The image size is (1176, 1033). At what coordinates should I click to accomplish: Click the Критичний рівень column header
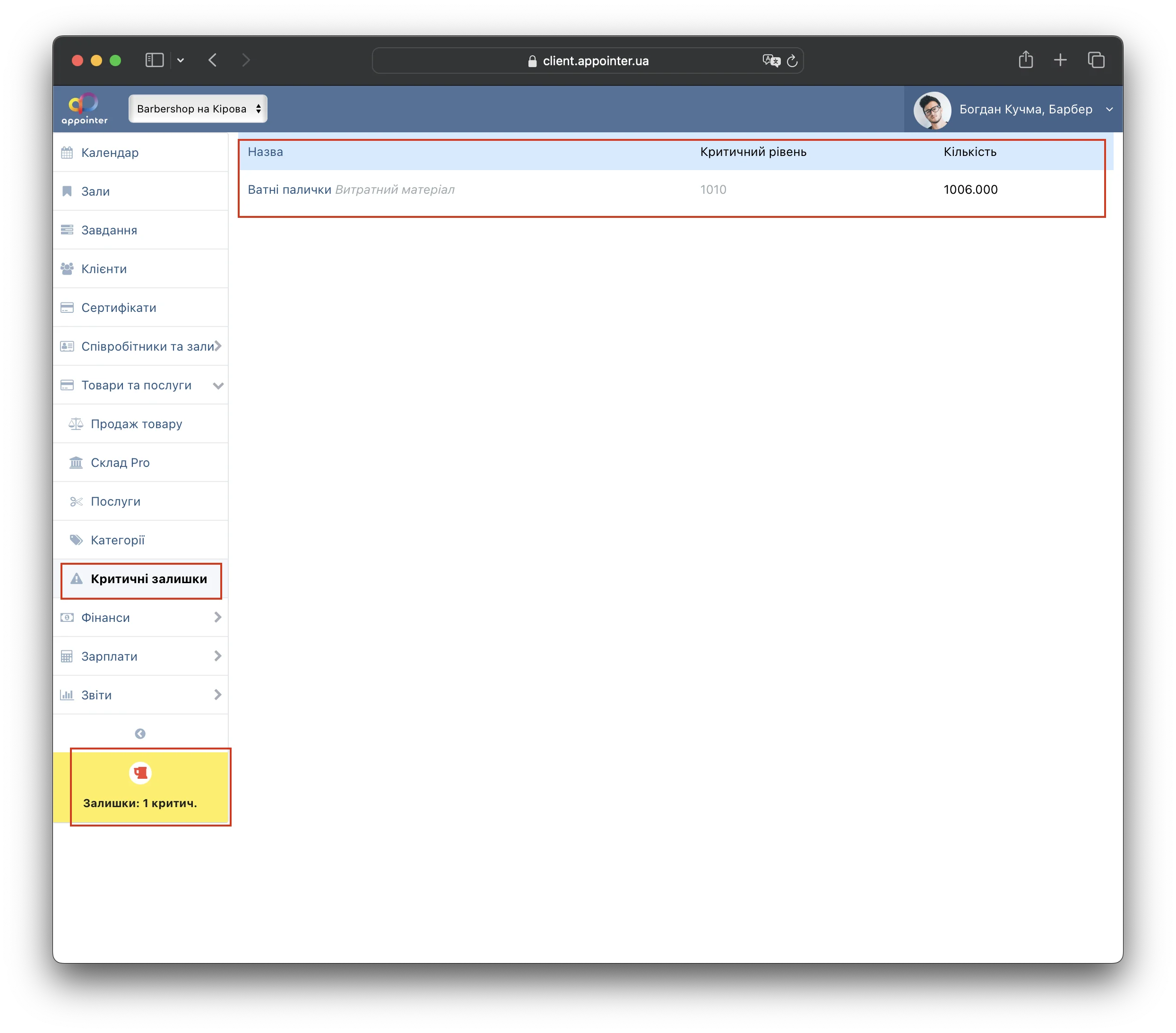click(x=753, y=152)
